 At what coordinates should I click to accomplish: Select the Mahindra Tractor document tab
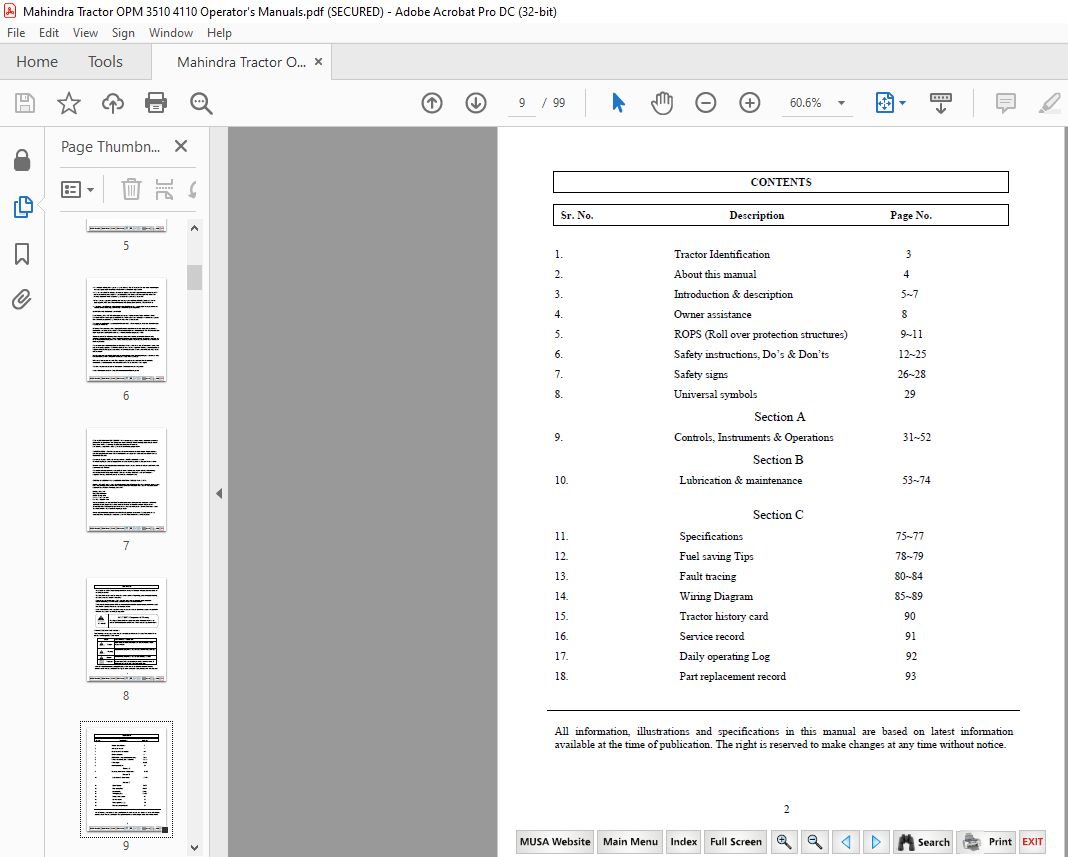(241, 62)
